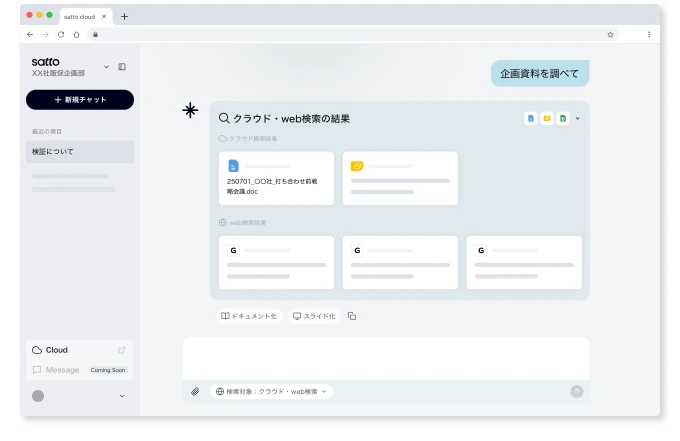
Task: Select the yellow slides filter icon in header
Action: click(x=547, y=118)
